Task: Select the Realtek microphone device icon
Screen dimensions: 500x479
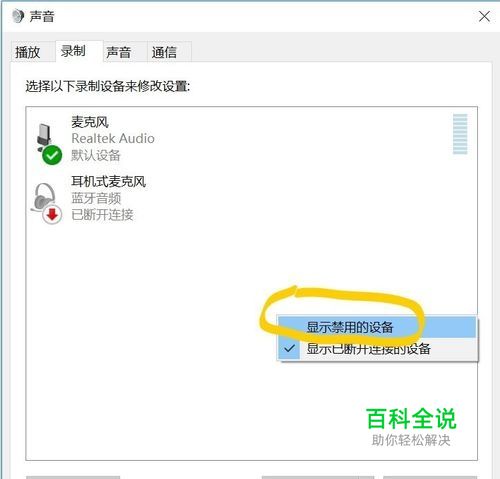Action: (x=44, y=137)
